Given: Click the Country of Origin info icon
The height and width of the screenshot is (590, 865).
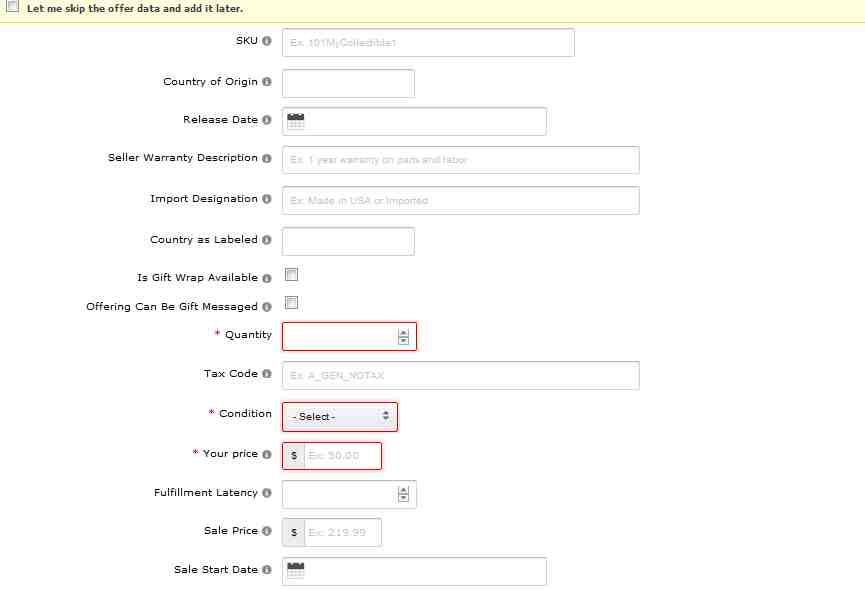Looking at the screenshot, I should [x=267, y=82].
